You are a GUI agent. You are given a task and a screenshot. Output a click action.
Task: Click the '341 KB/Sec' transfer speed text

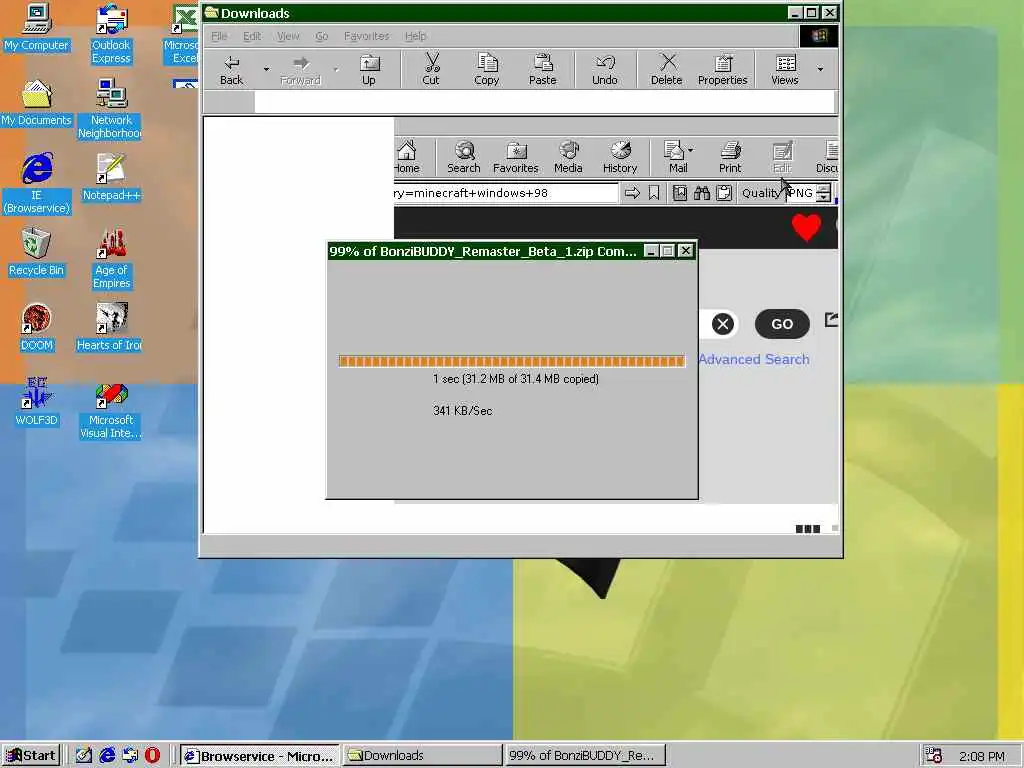coord(462,411)
